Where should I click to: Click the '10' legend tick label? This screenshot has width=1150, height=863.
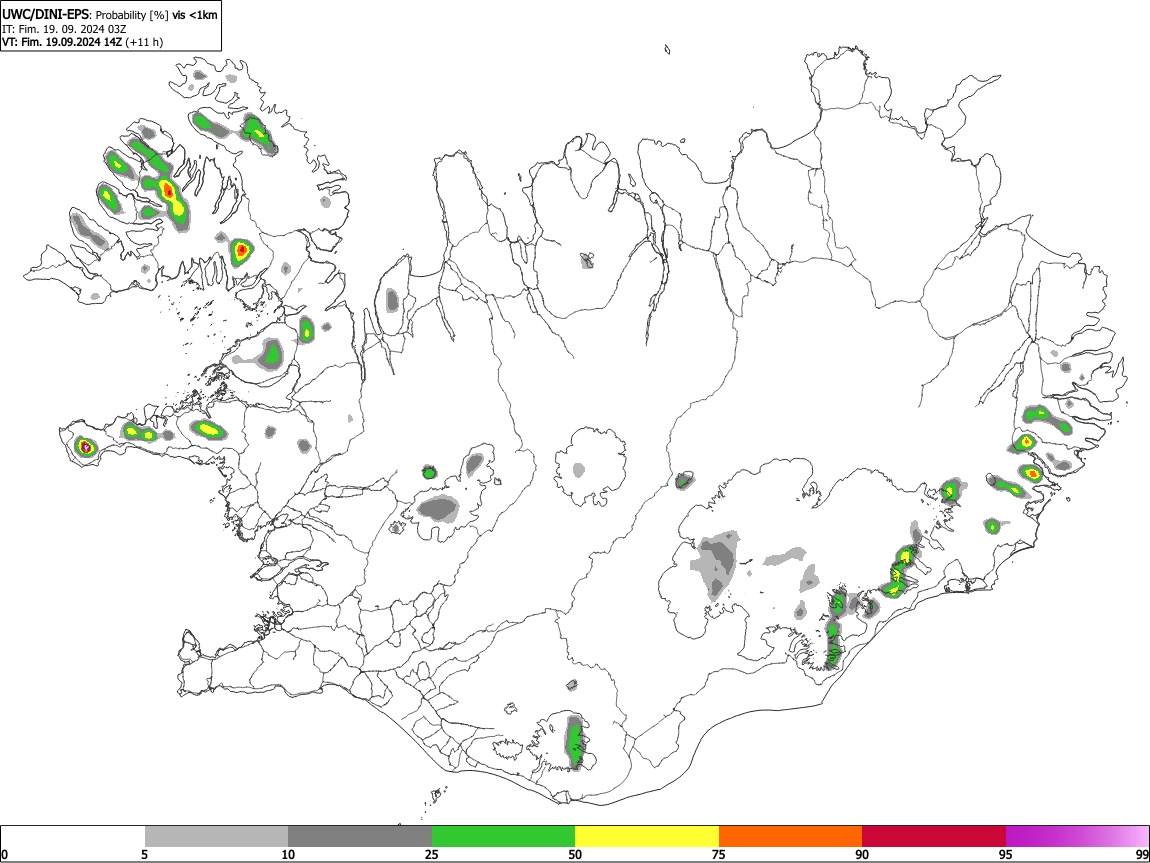pos(288,854)
